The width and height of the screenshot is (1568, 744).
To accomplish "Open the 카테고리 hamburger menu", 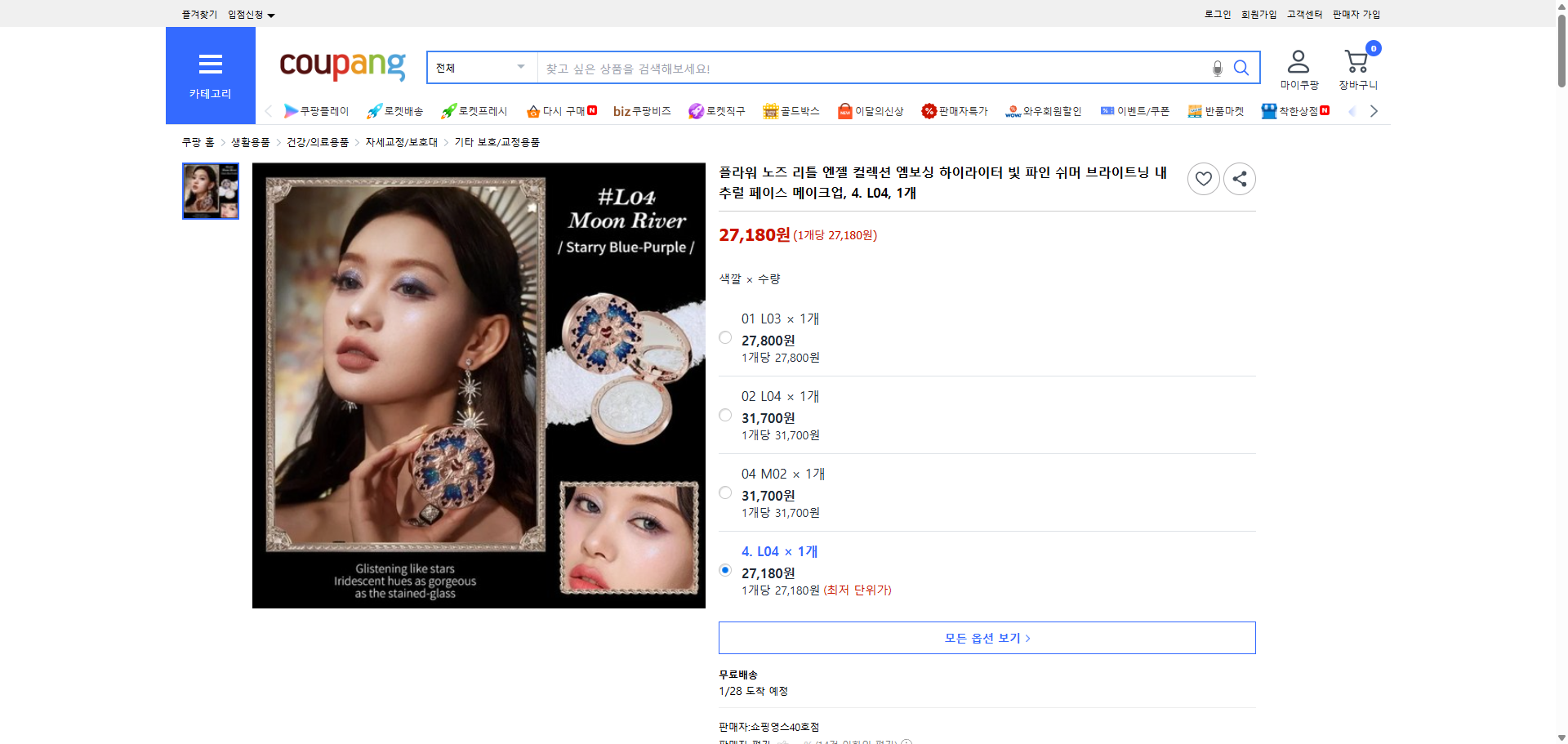I will pyautogui.click(x=210, y=65).
